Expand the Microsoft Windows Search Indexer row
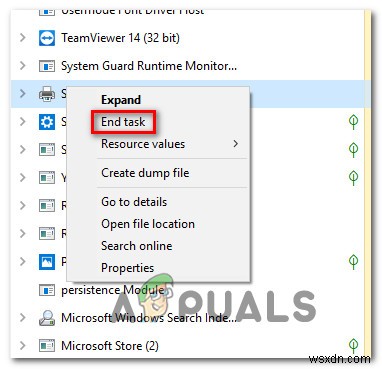 point(22,318)
